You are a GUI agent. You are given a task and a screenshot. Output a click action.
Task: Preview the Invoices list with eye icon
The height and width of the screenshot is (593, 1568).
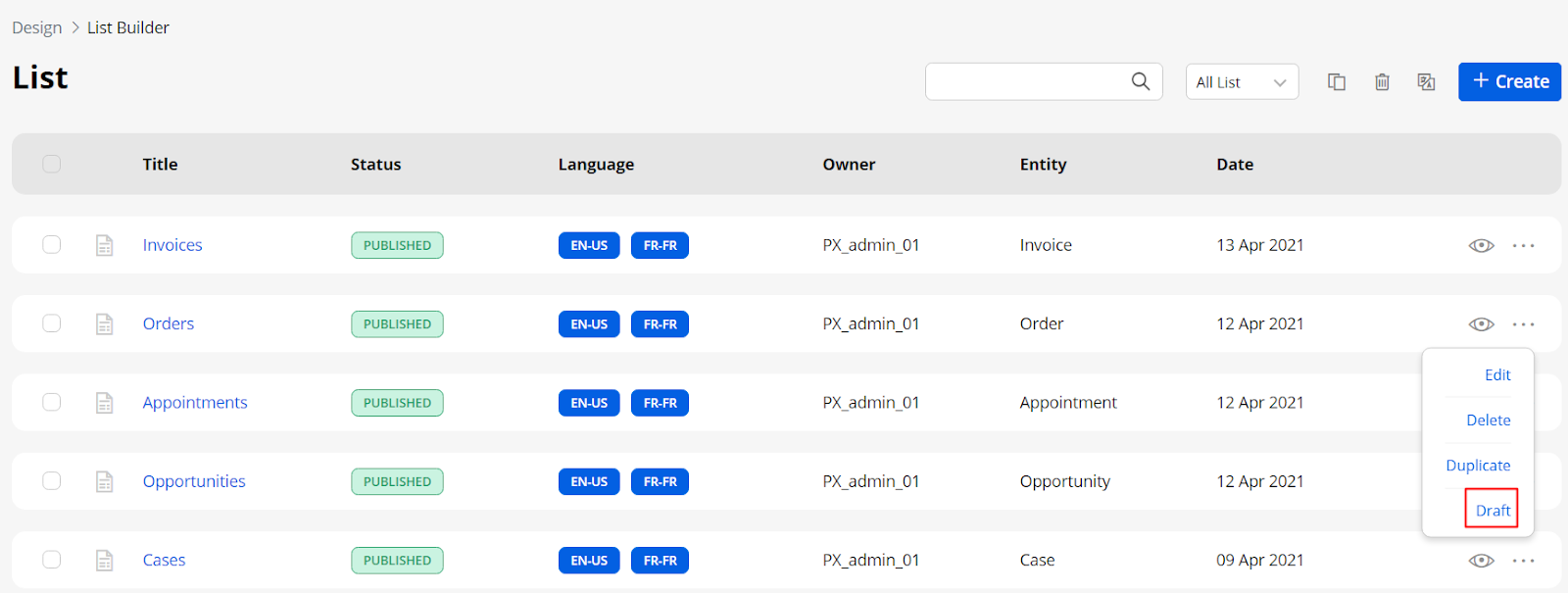pyautogui.click(x=1481, y=245)
